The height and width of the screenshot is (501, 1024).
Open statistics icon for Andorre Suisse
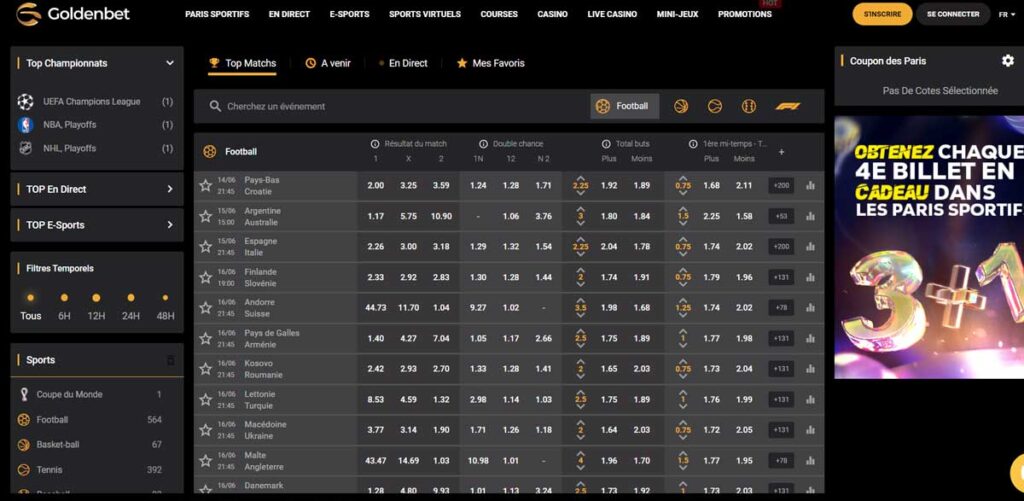click(x=810, y=308)
